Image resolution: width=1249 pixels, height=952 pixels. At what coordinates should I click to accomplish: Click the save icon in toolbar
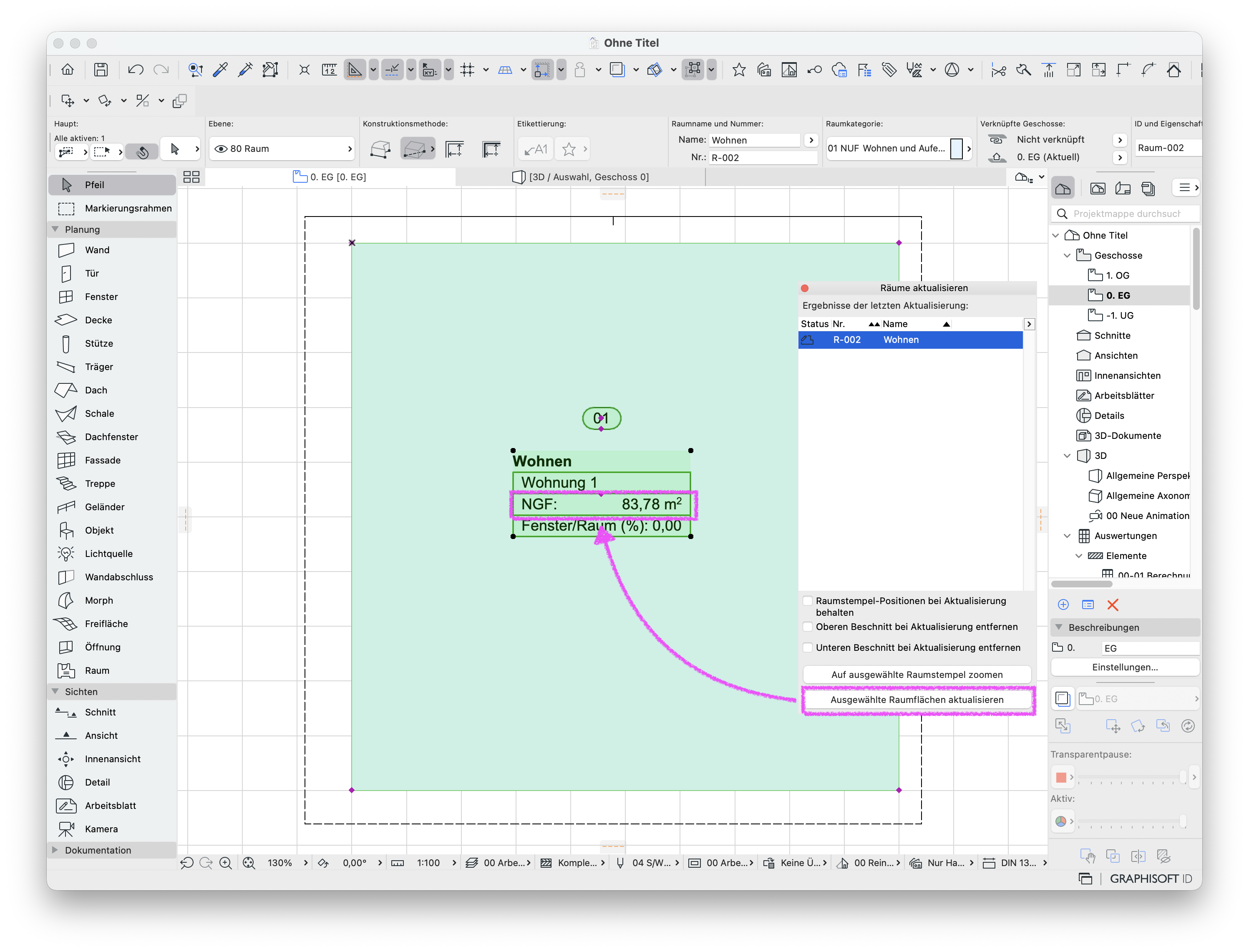tap(101, 70)
